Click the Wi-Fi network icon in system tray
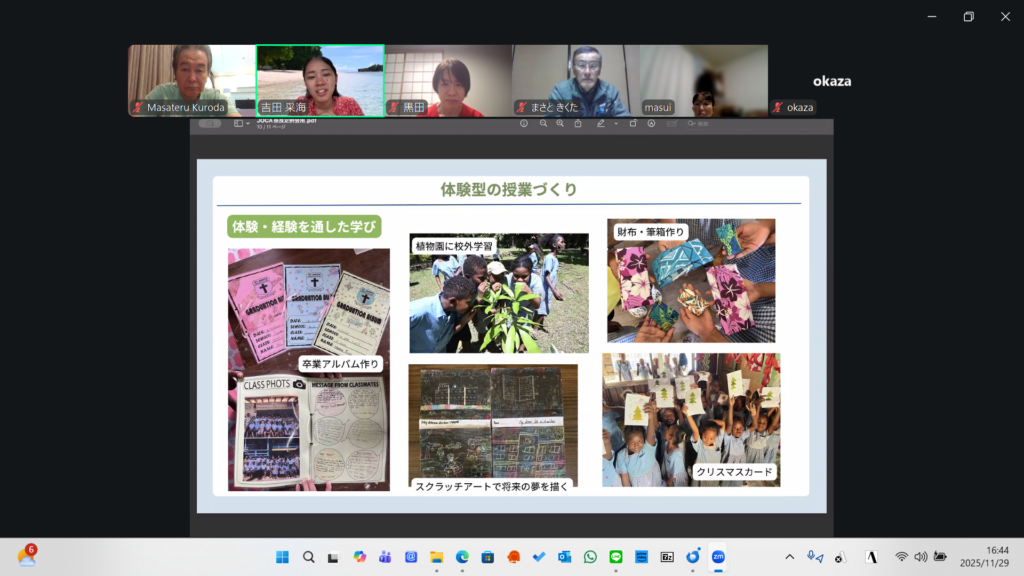This screenshot has width=1024, height=576. 901,557
